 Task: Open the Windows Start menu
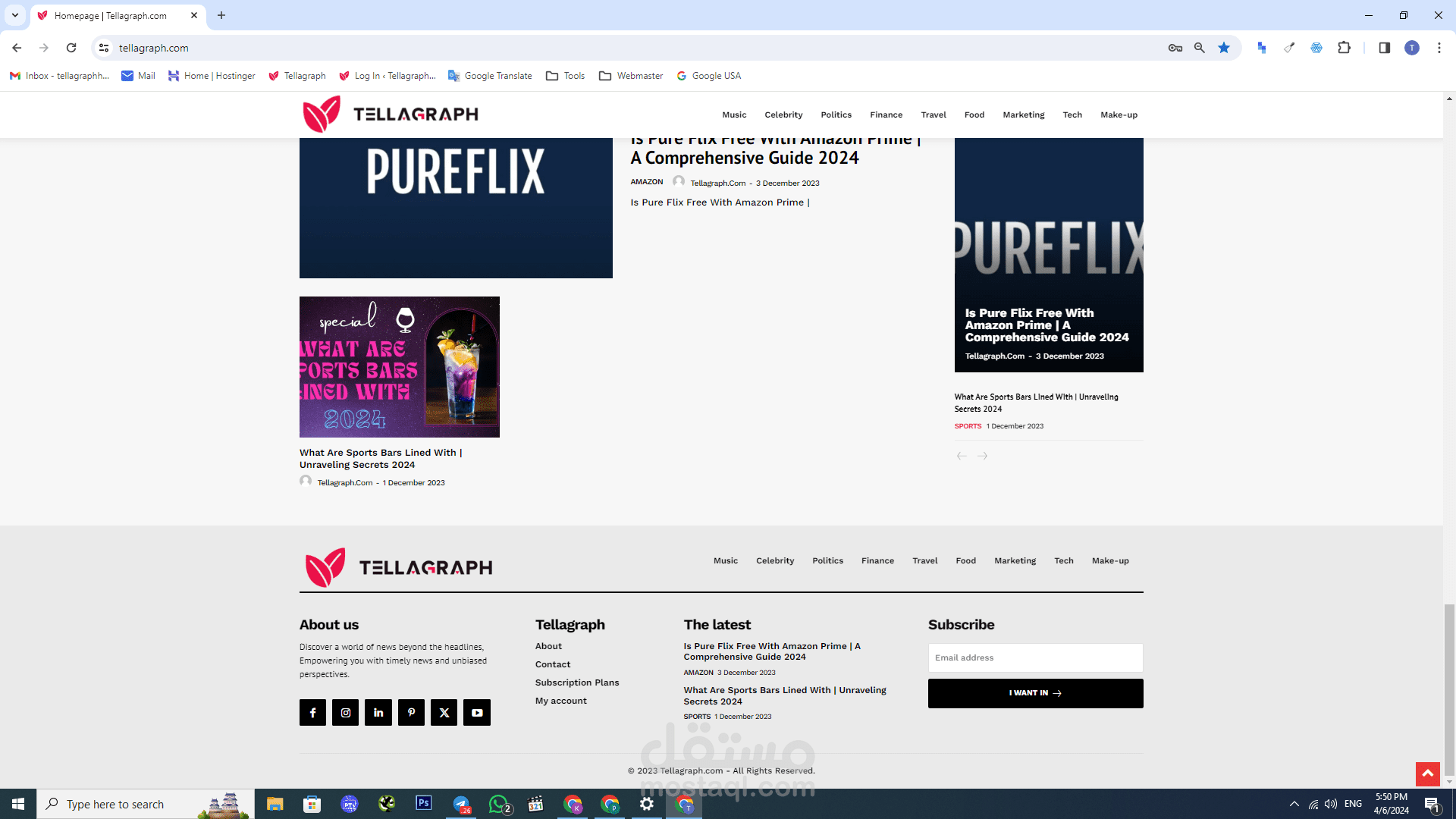[x=18, y=804]
